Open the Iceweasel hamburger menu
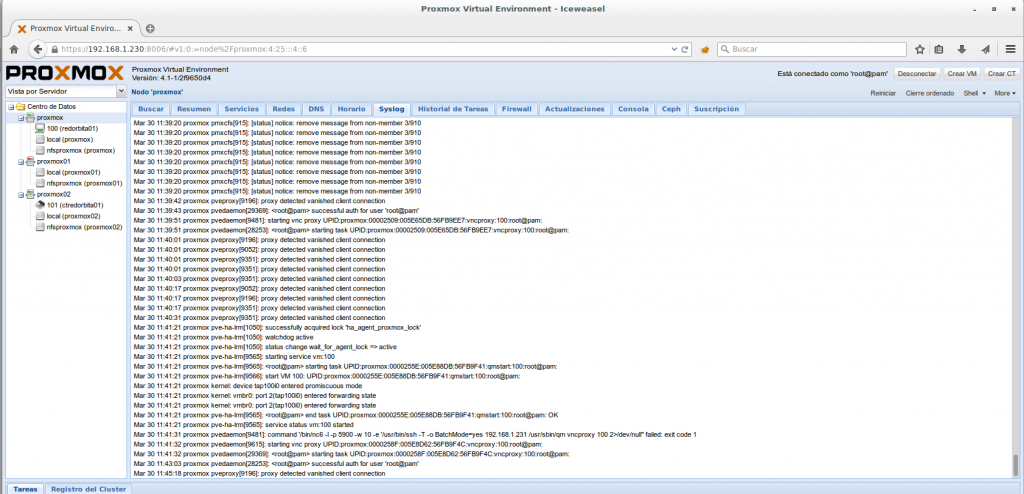This screenshot has height=494, width=1024. point(1009,48)
